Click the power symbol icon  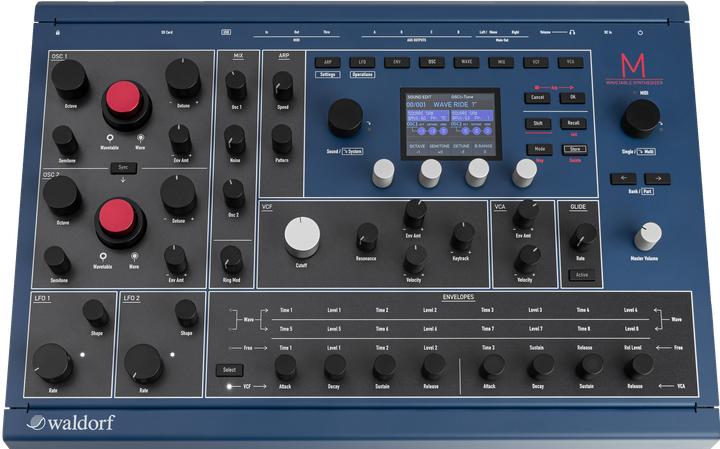tap(640, 33)
